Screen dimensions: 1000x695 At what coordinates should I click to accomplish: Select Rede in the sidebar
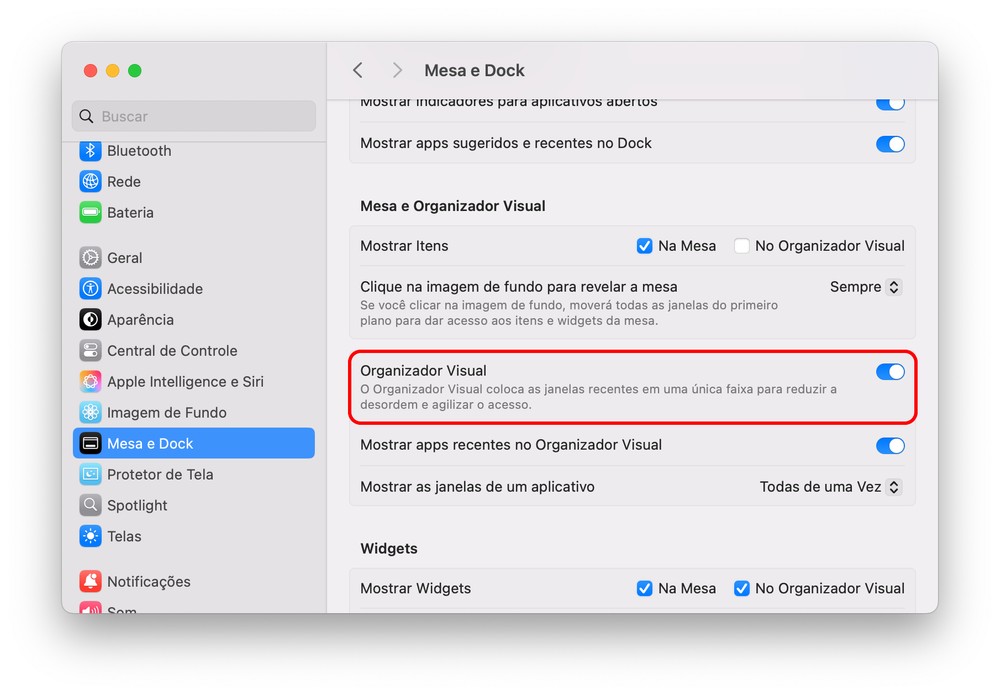point(193,182)
